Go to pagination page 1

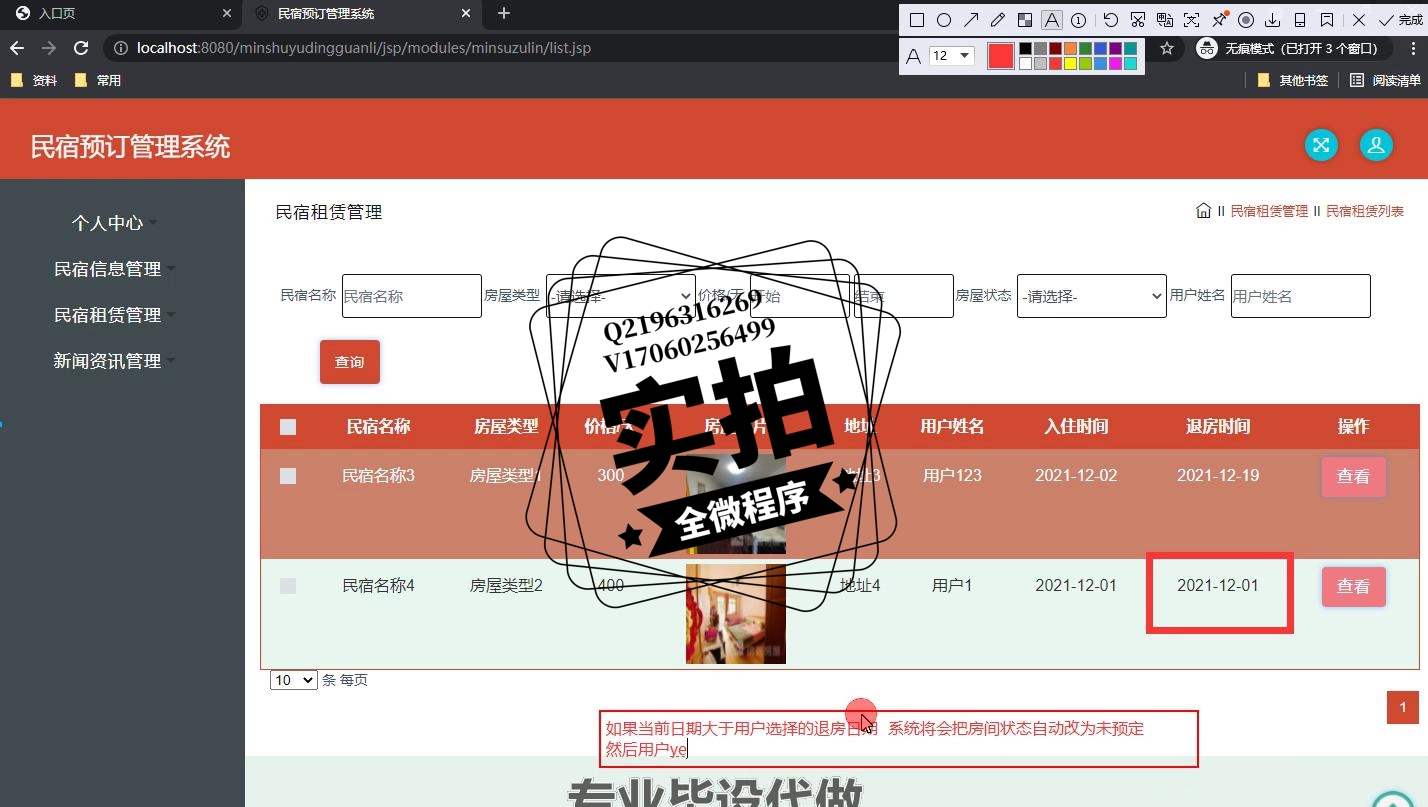click(x=1403, y=707)
